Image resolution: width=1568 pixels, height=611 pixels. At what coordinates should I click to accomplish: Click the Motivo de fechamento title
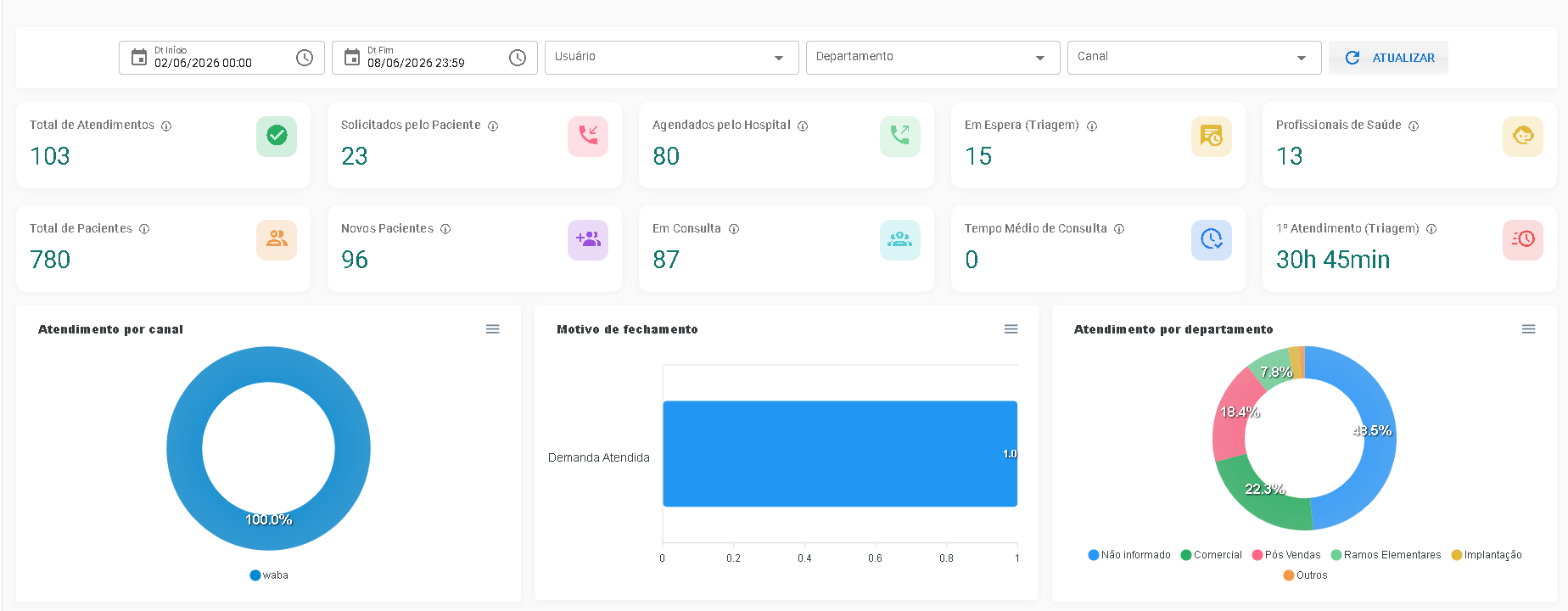(627, 329)
